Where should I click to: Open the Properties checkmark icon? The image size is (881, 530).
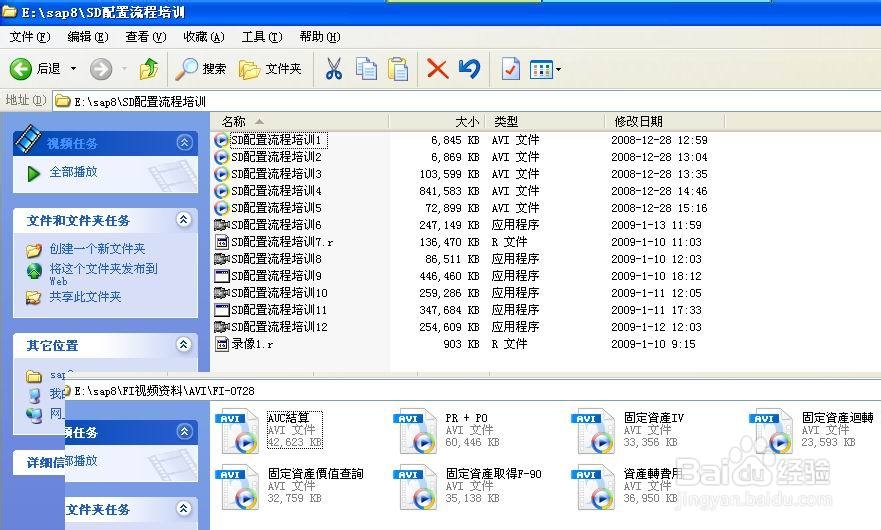510,69
